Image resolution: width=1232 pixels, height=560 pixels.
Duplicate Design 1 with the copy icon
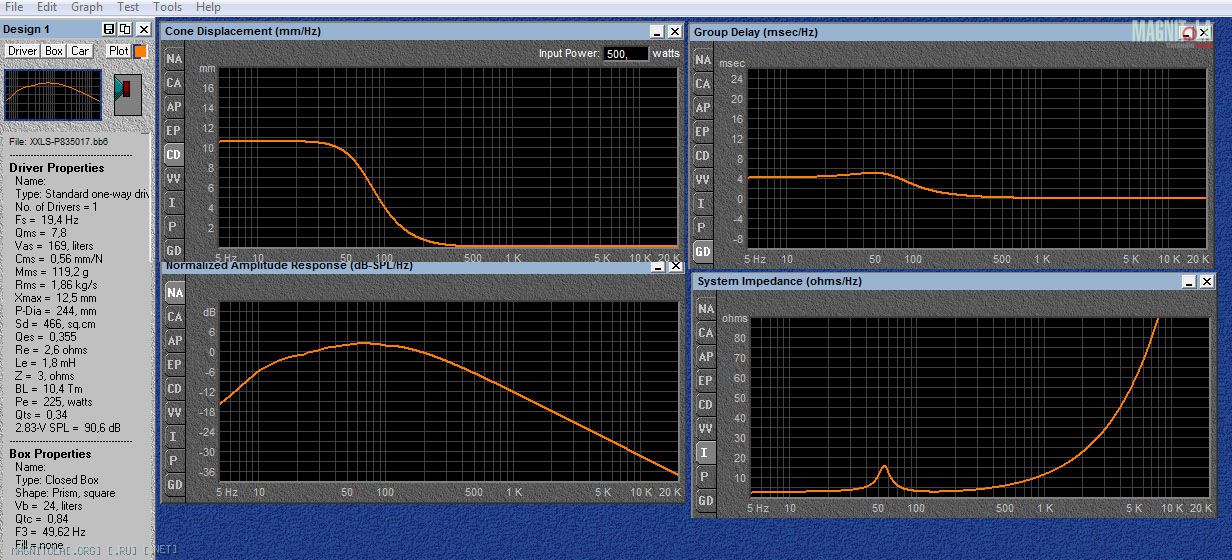(123, 30)
